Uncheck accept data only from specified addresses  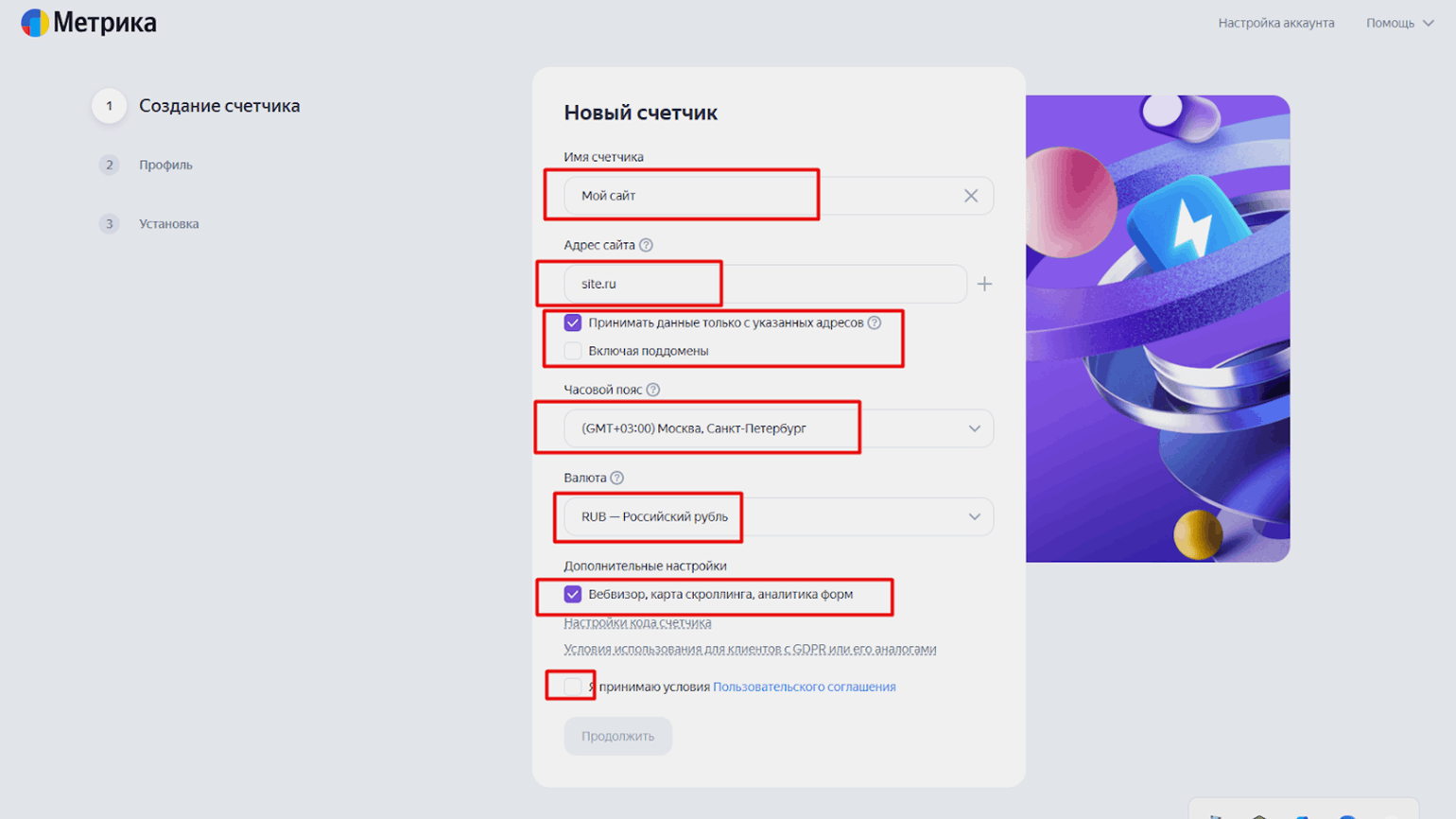[x=573, y=322]
